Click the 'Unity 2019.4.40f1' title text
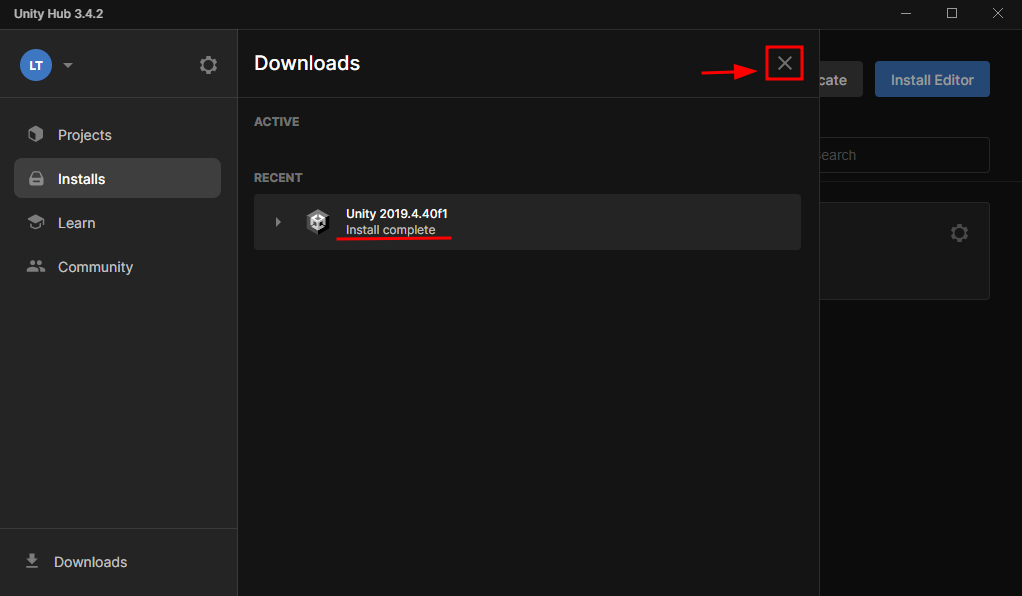 [396, 214]
